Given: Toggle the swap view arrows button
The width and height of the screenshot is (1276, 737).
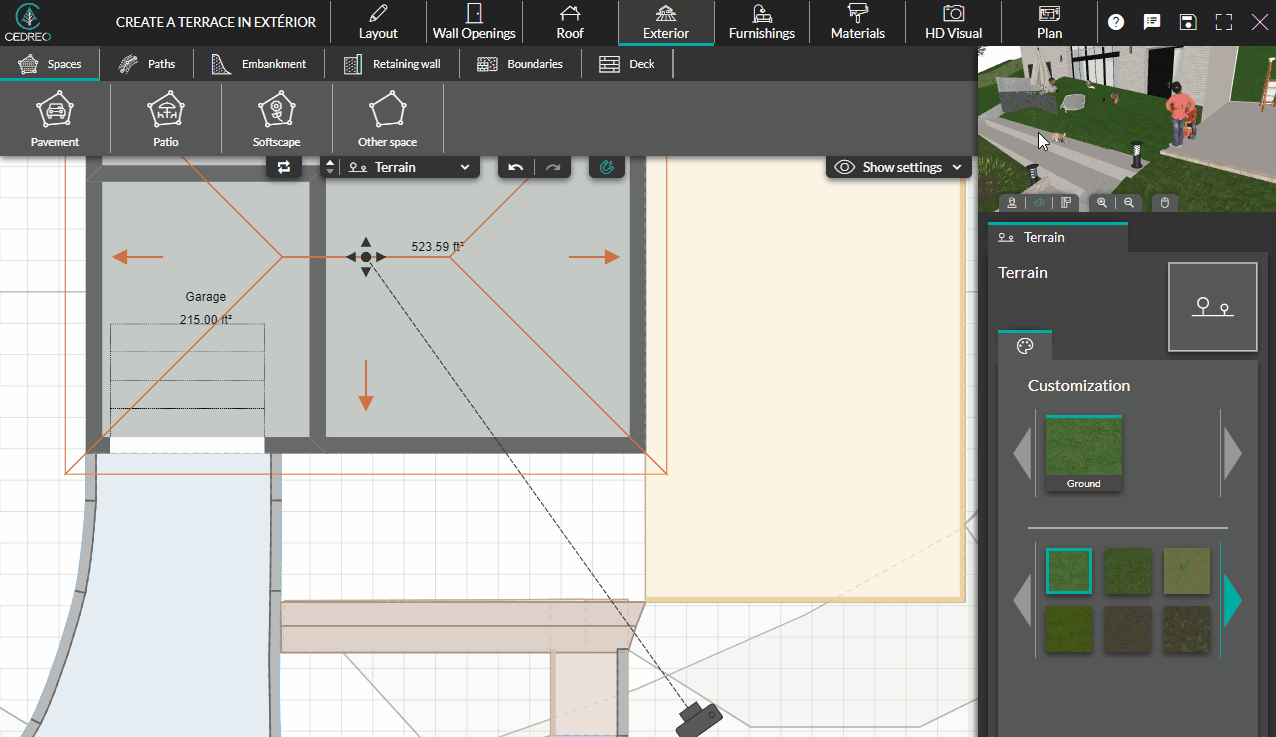Looking at the screenshot, I should coord(284,167).
